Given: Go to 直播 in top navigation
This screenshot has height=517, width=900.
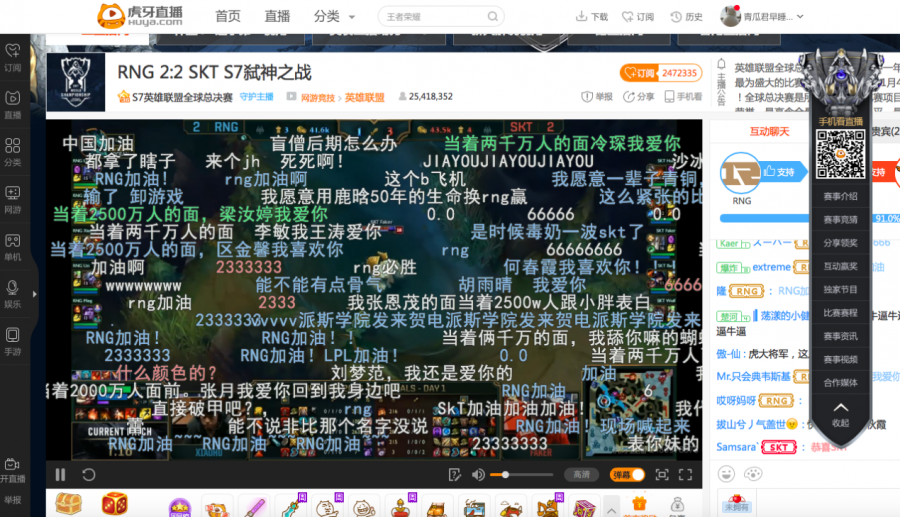Looking at the screenshot, I should click(277, 16).
